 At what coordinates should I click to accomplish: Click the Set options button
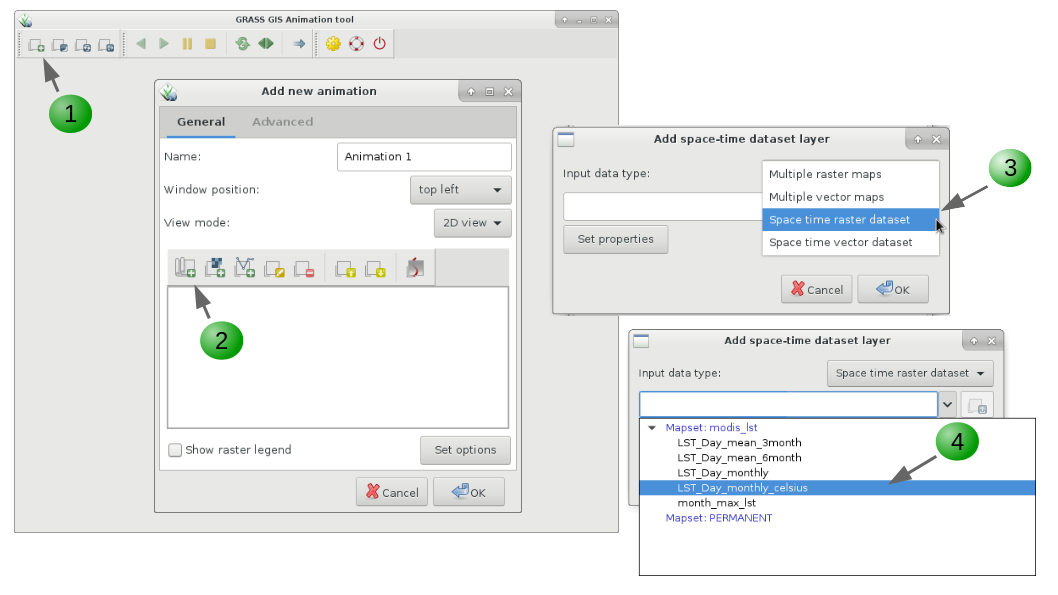[465, 450]
